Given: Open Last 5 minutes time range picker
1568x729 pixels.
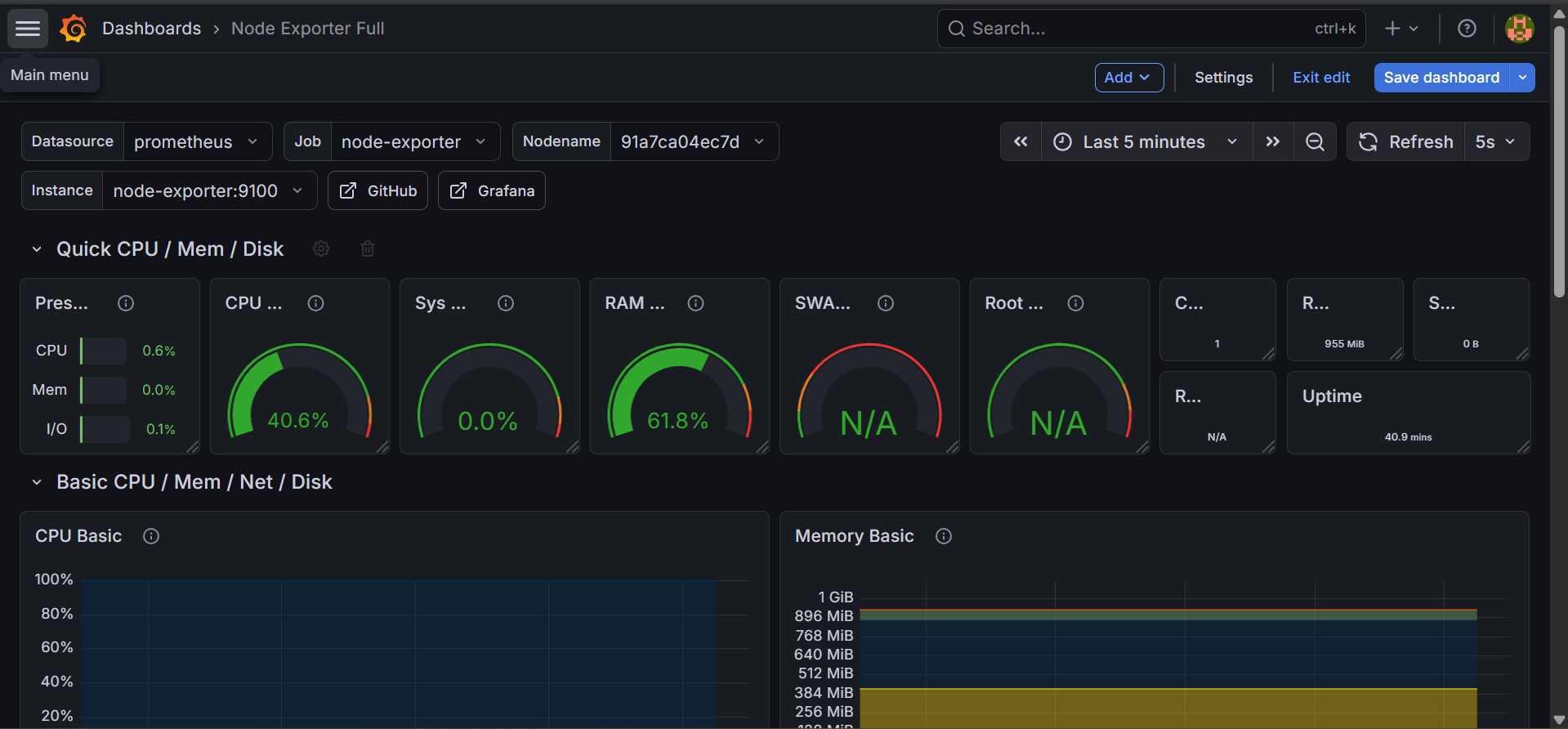Looking at the screenshot, I should coord(1146,141).
